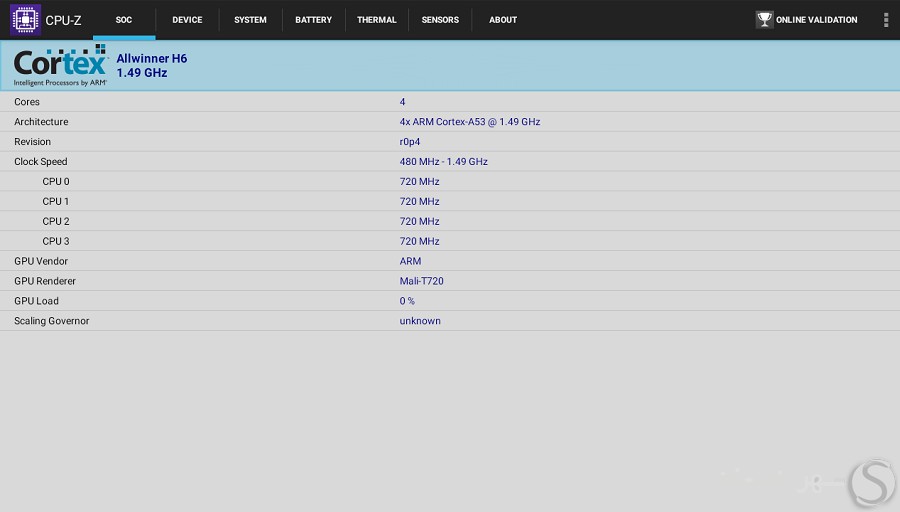Click the r0p4 revision value
The image size is (900, 512).
[x=410, y=142]
